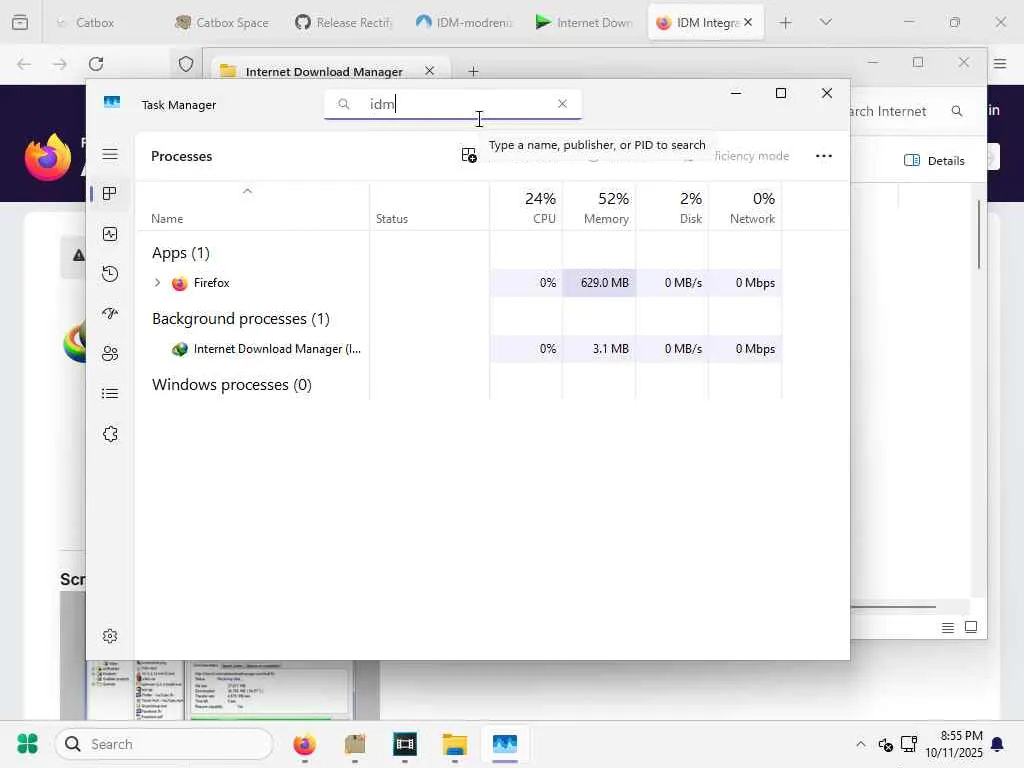Focus the Task Manager search field
Screen dimensions: 1024x768
pos(453,104)
